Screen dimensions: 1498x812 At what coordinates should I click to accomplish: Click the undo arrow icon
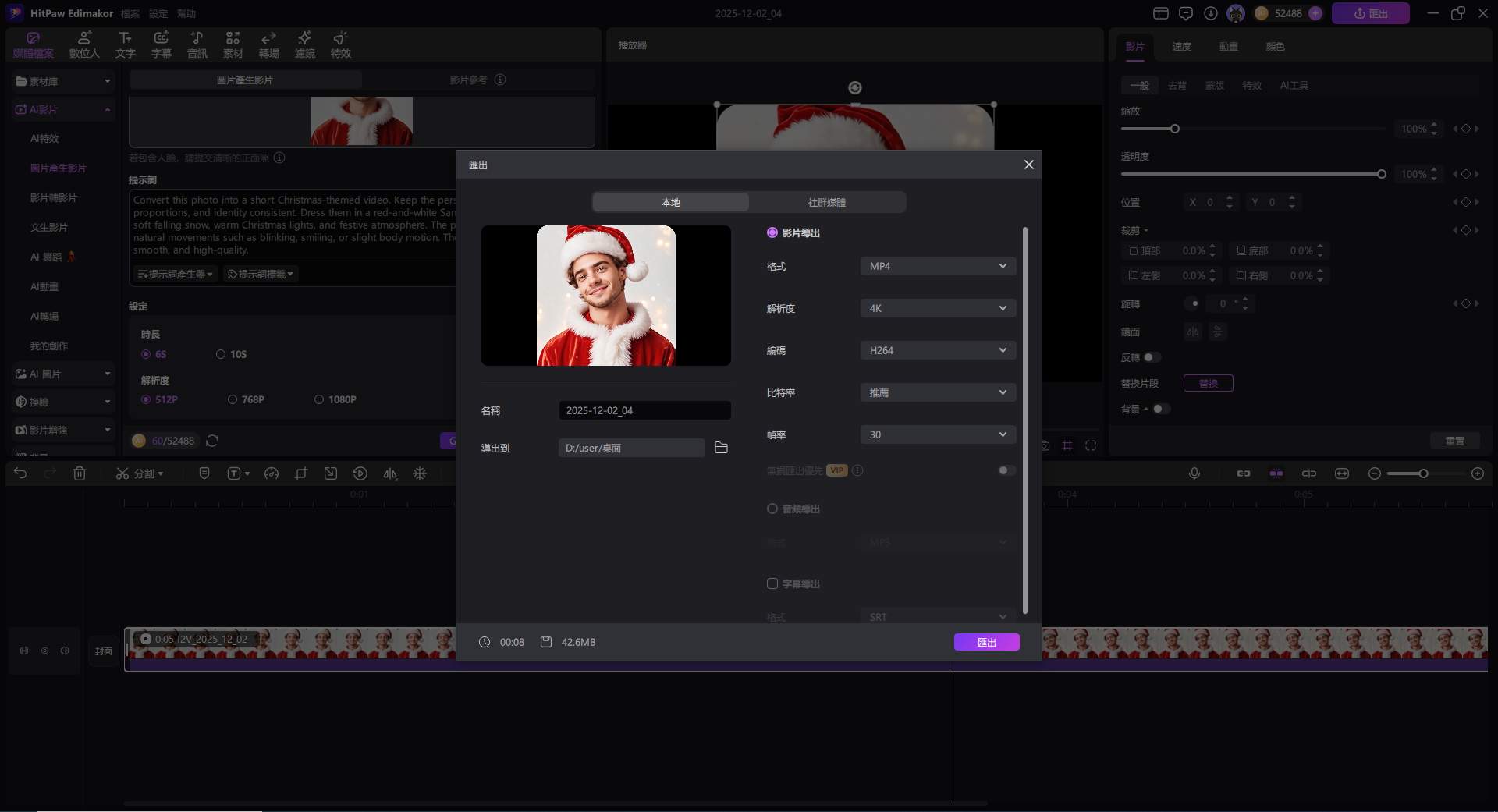[x=20, y=473]
